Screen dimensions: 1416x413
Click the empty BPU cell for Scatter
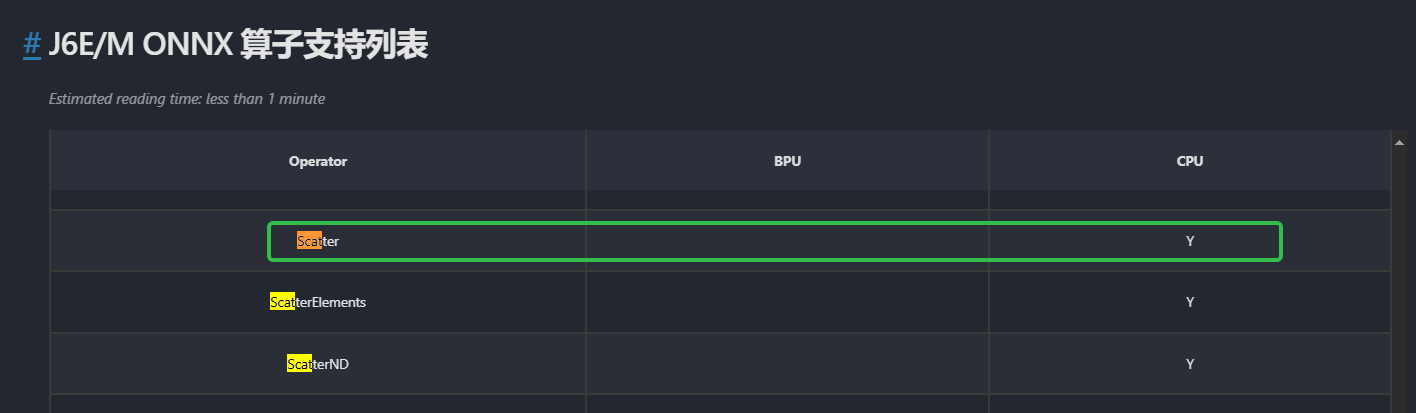click(x=787, y=241)
